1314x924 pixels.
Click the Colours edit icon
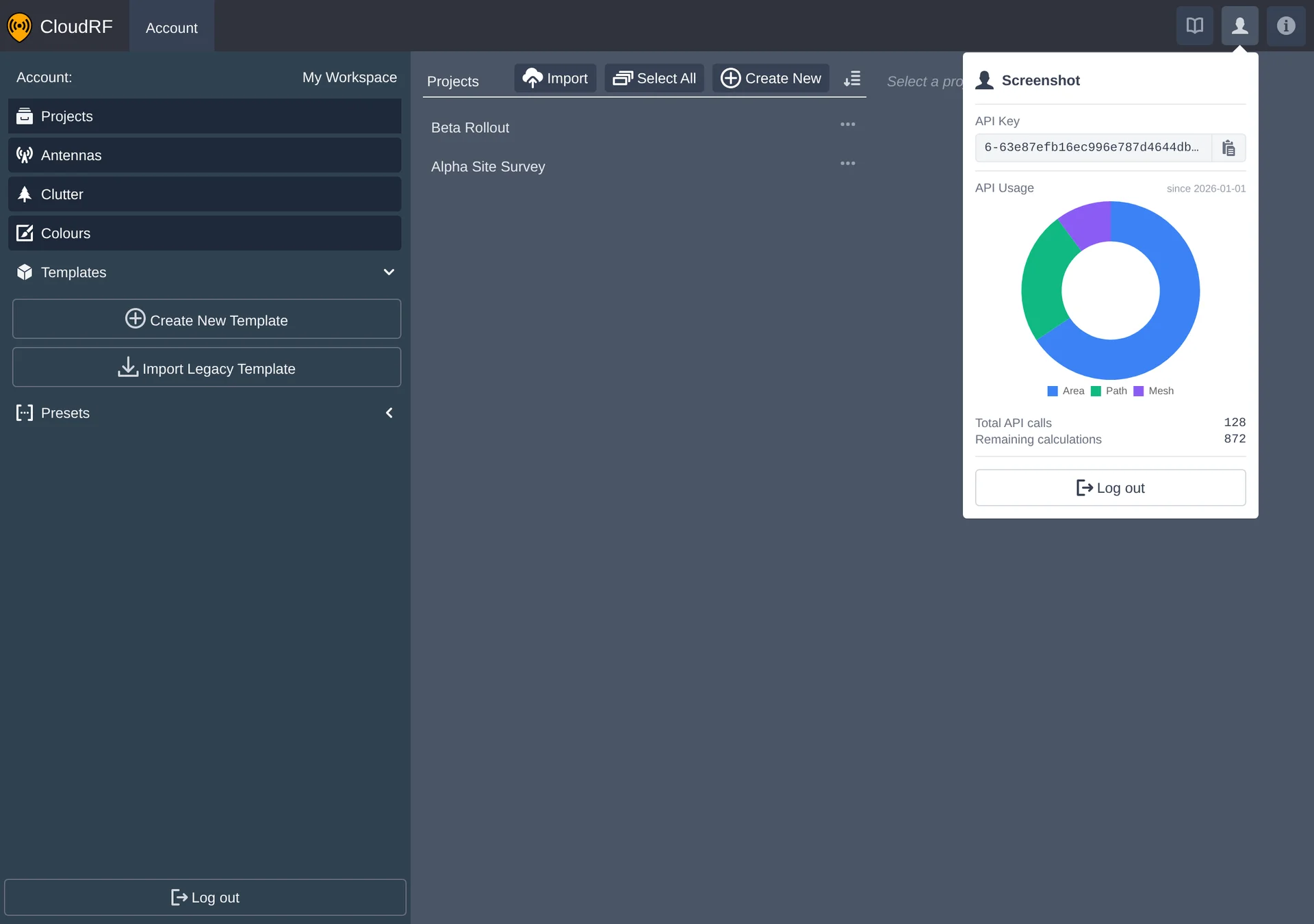coord(25,233)
